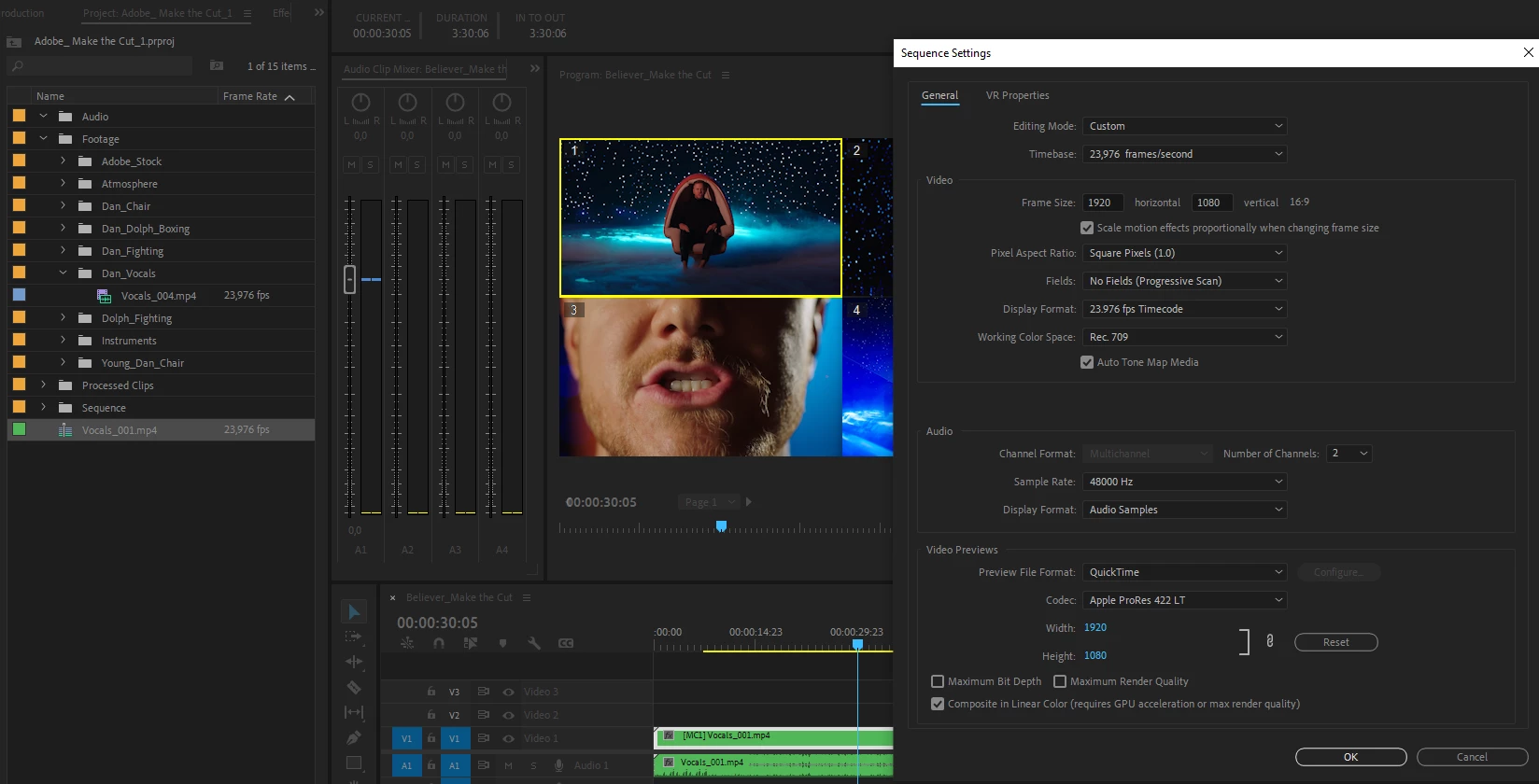This screenshot has width=1539, height=784.
Task: Toggle track lock on V3
Action: click(431, 692)
